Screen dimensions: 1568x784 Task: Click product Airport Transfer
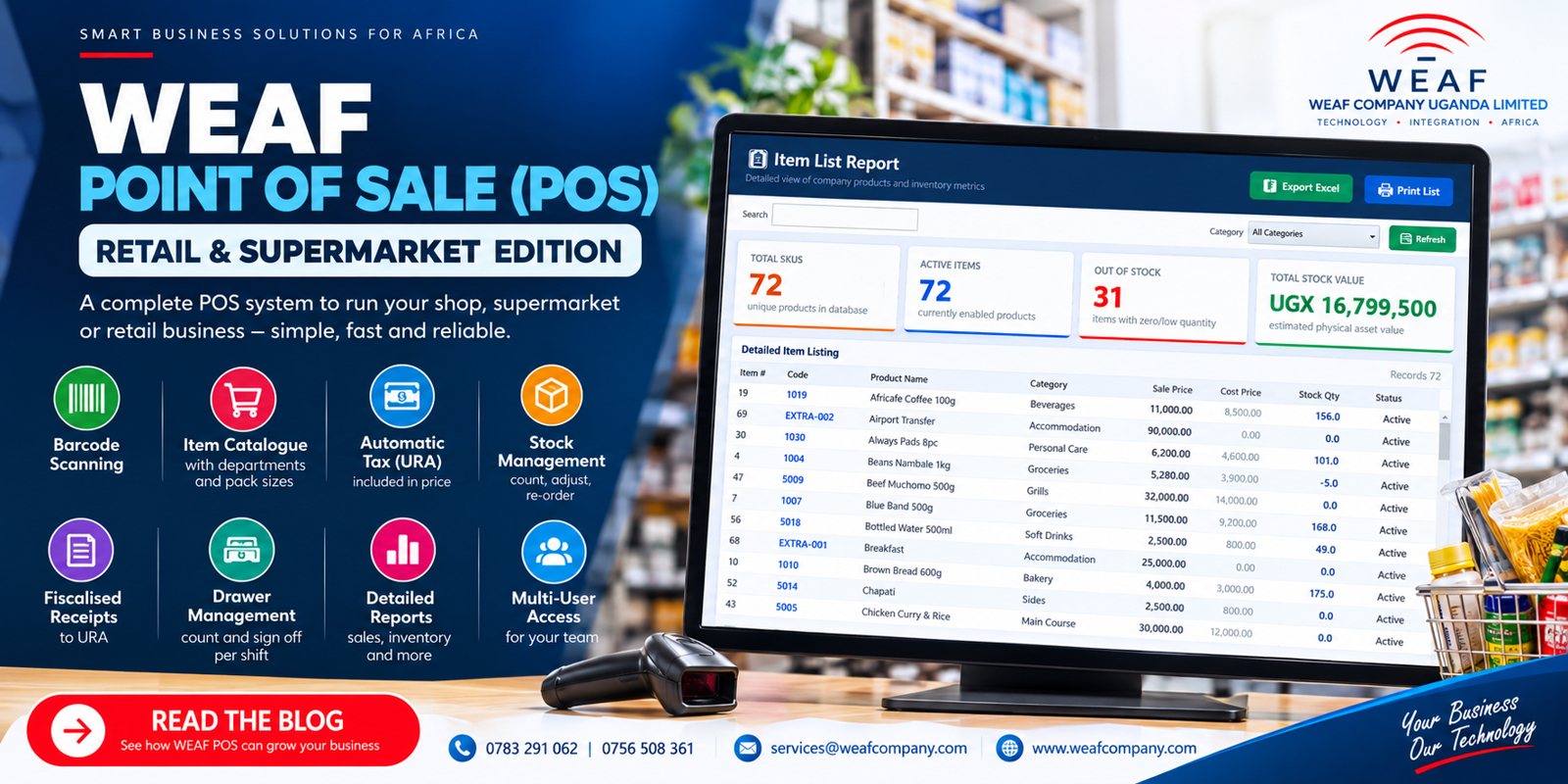(902, 419)
